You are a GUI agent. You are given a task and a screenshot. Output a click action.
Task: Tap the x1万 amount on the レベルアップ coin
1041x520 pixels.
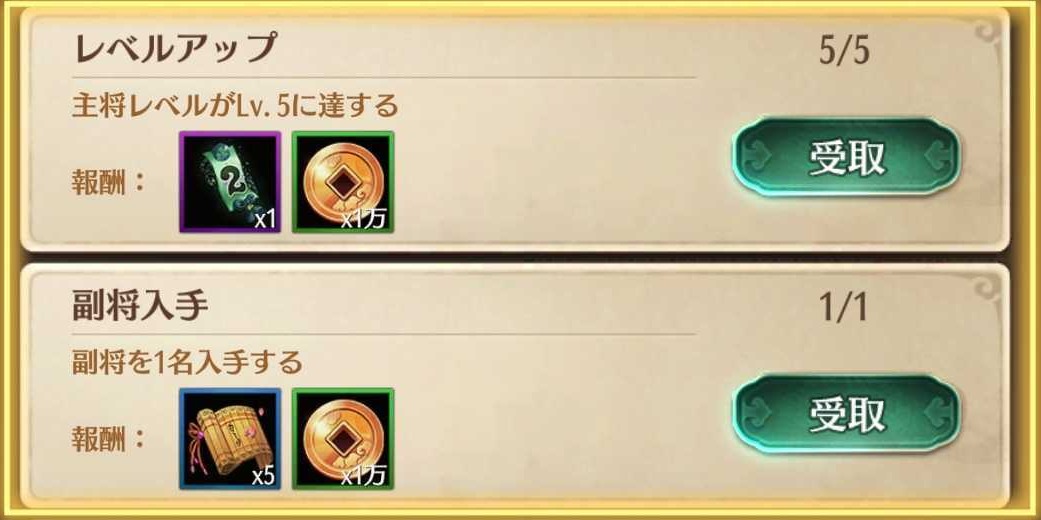(x=364, y=220)
